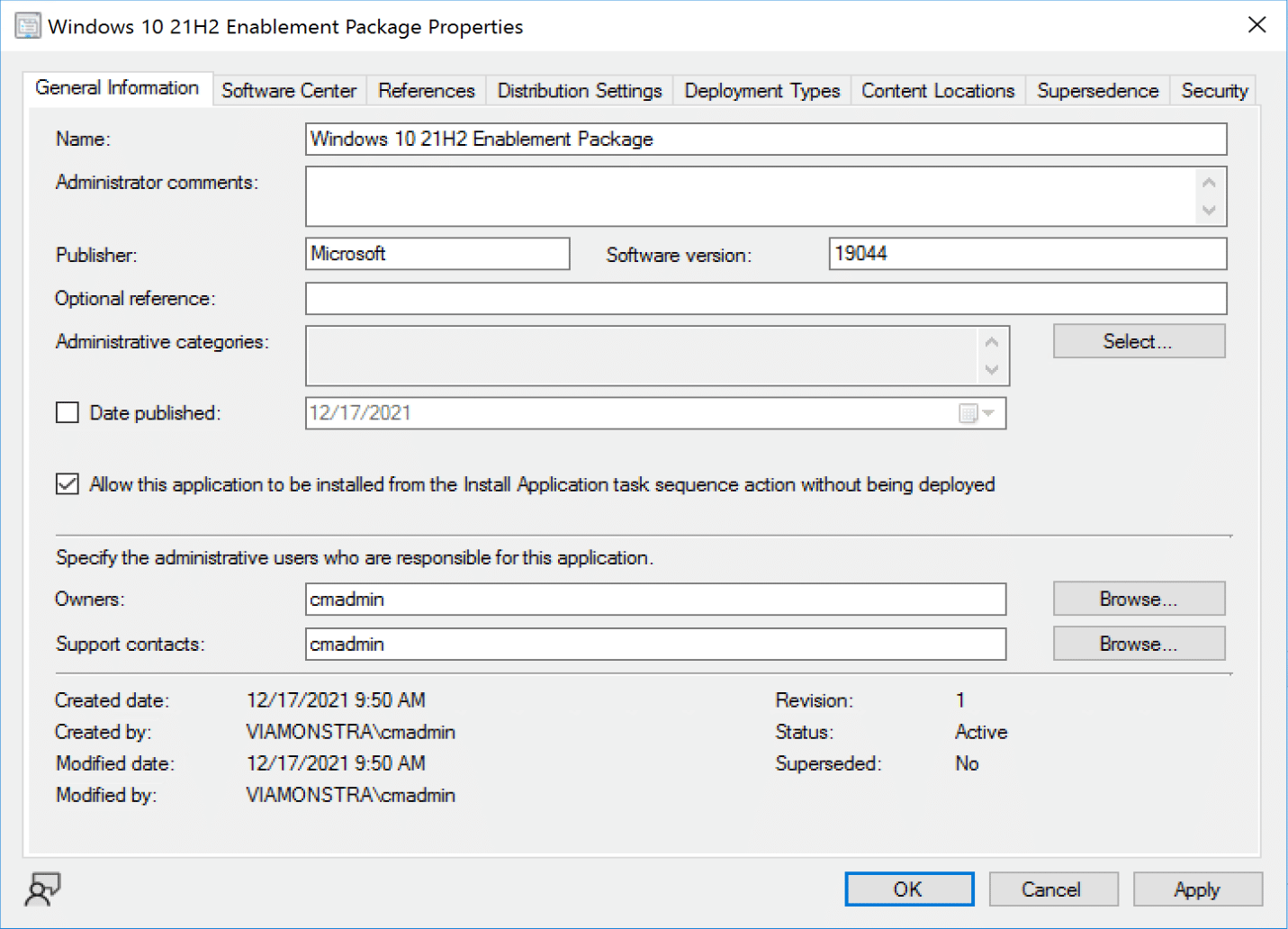Go to the Supersedence tab
Viewport: 1288px width, 929px height.
click(x=1097, y=91)
